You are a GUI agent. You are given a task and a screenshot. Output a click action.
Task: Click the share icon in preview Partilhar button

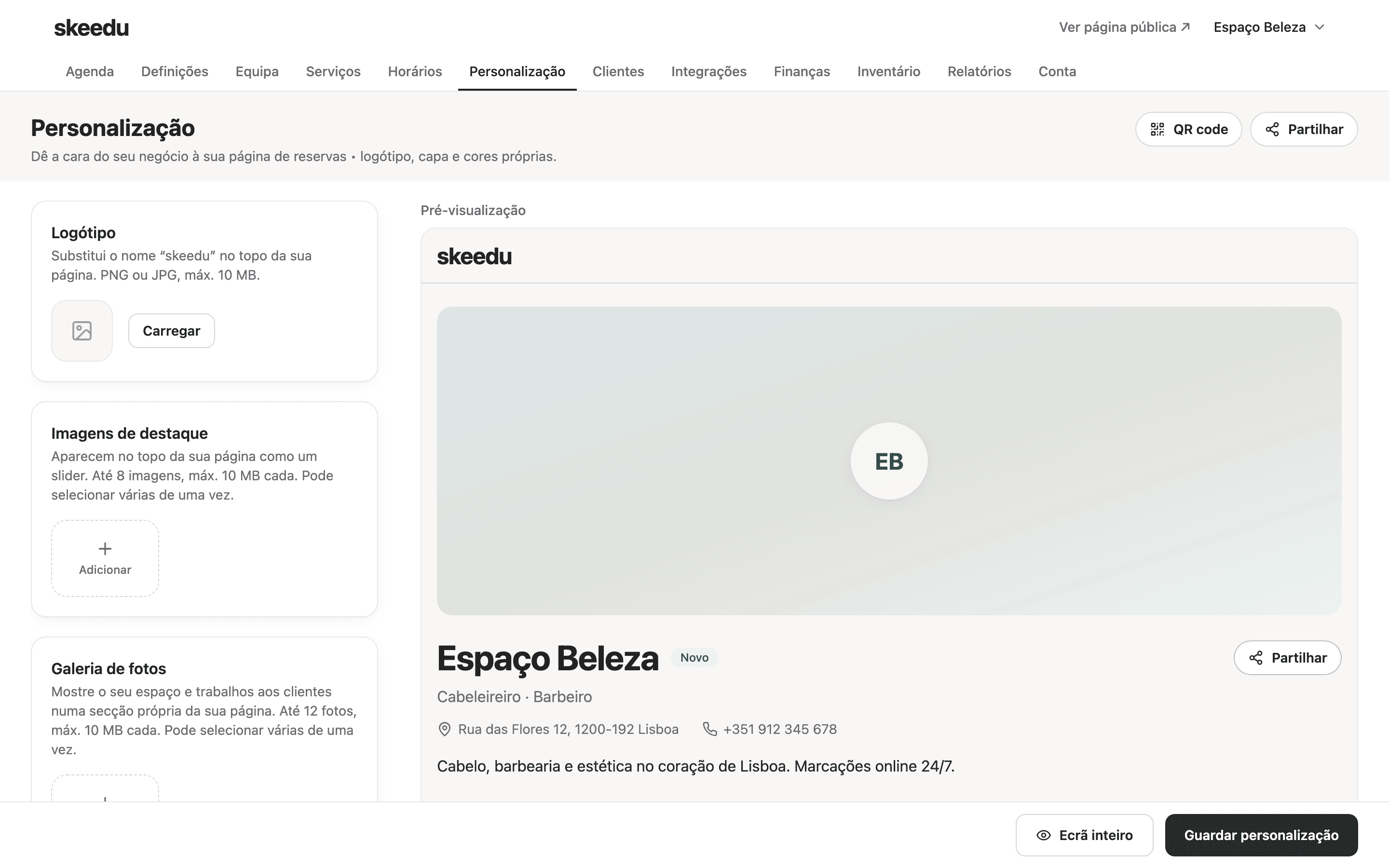click(1256, 658)
